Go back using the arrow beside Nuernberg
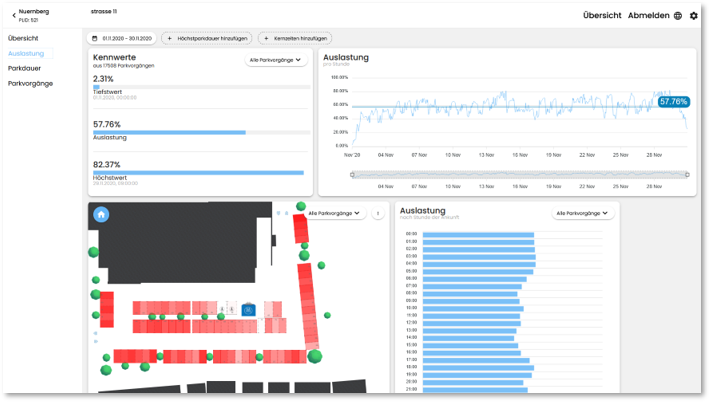 point(14,15)
